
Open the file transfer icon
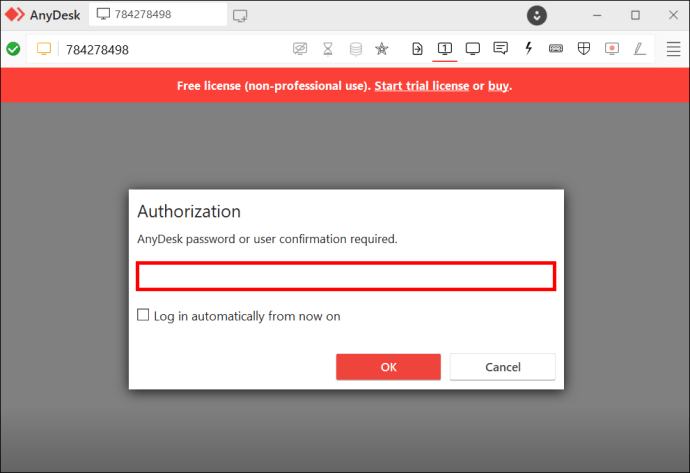point(417,49)
